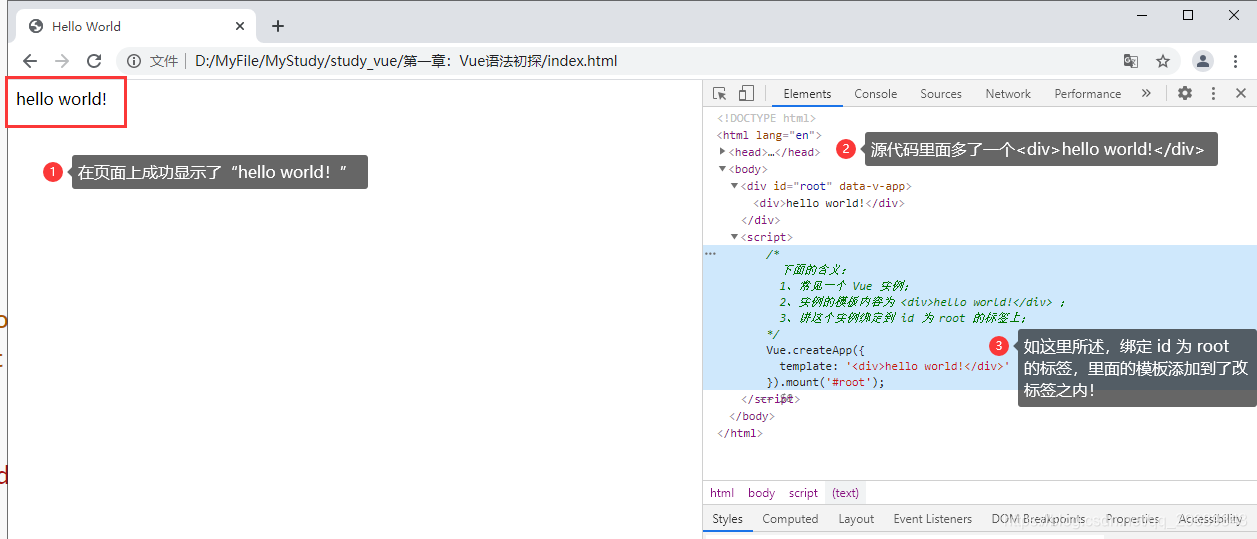Open a new tab with the plus button

(x=278, y=26)
